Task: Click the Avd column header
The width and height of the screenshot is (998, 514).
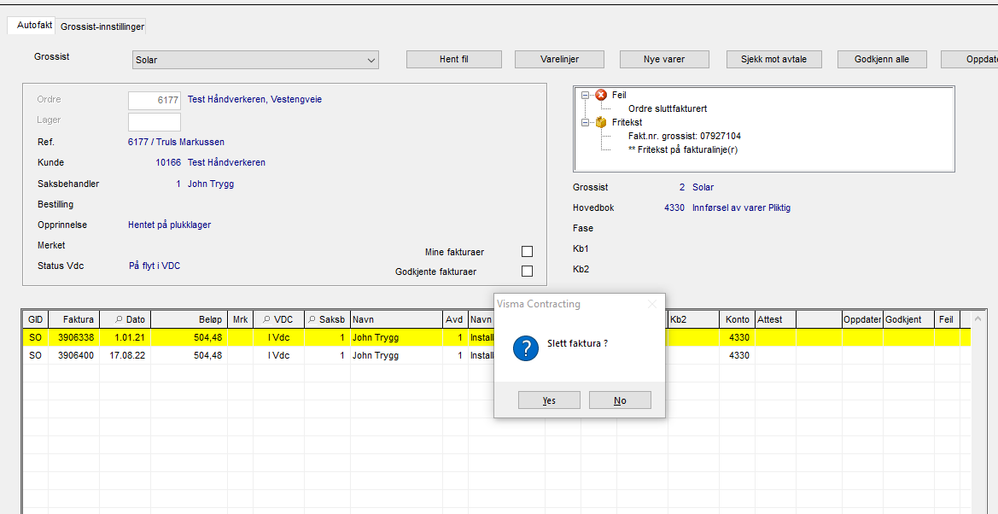Action: [454, 319]
